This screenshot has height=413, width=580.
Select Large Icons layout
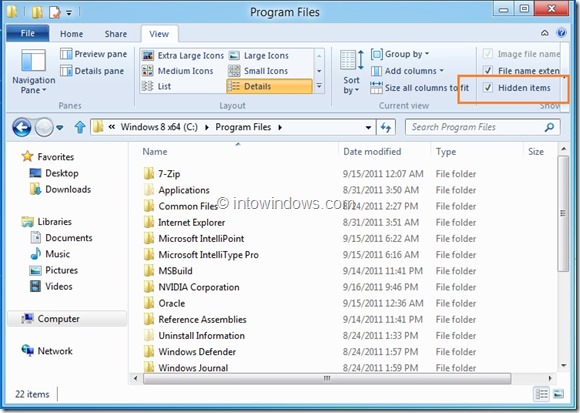259,55
